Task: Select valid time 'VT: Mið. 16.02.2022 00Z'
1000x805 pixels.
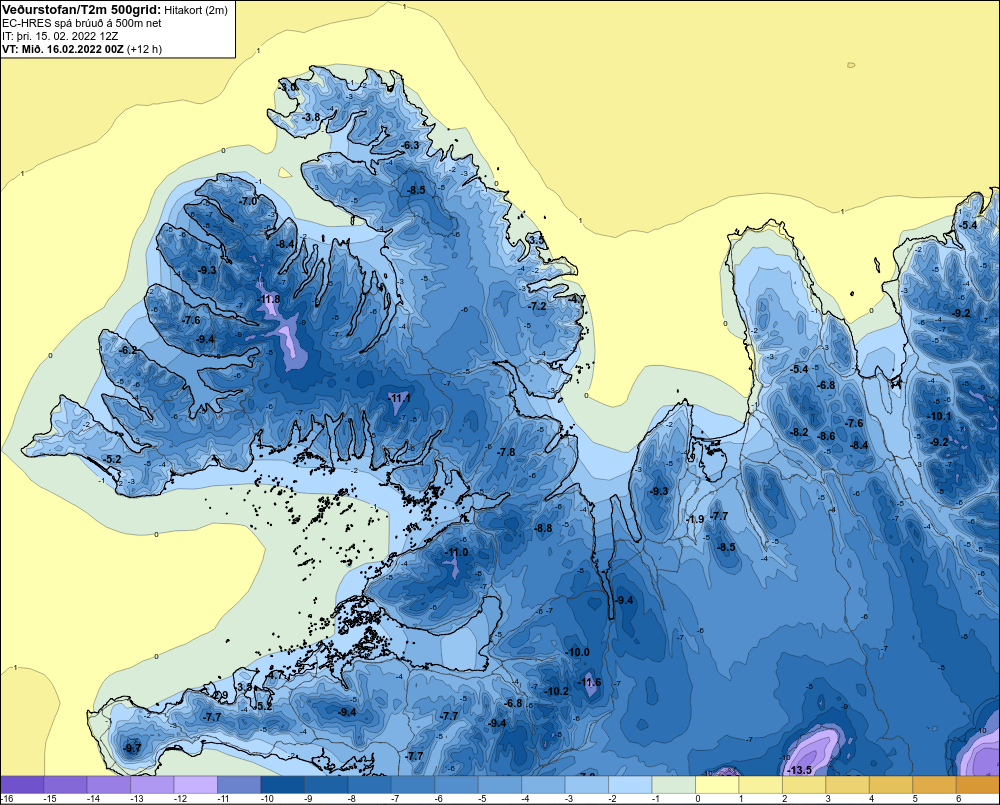Action: [62, 49]
